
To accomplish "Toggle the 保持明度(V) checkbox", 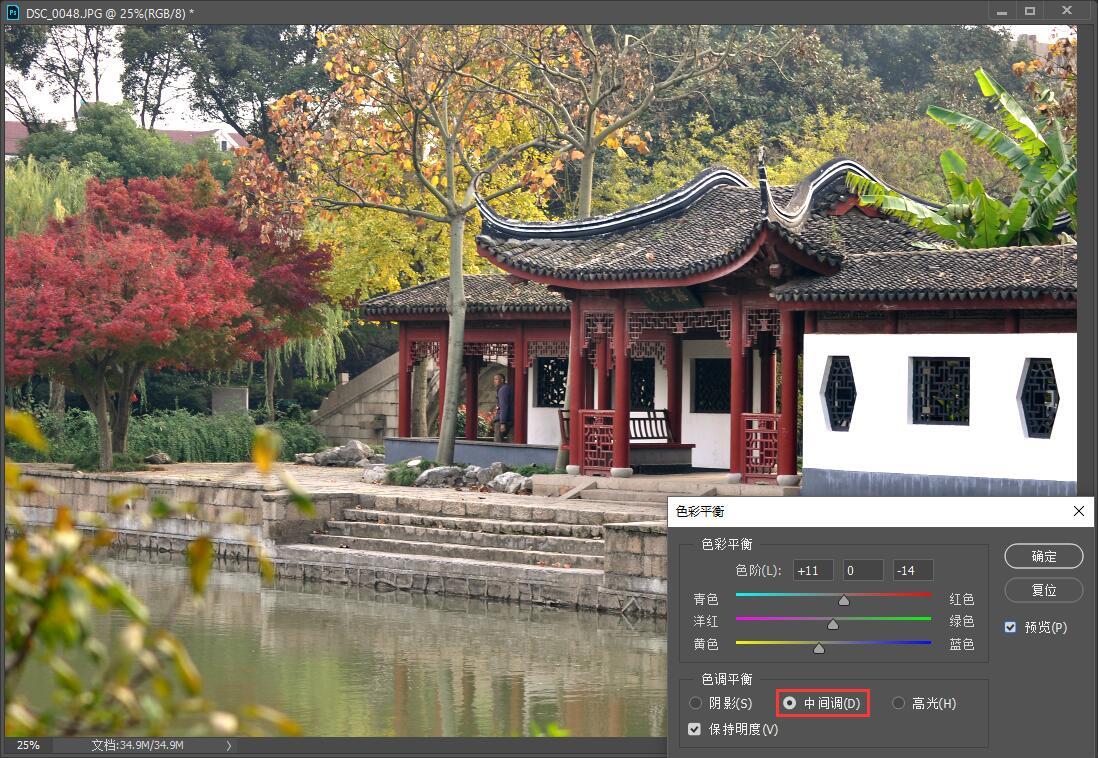I will [x=694, y=729].
